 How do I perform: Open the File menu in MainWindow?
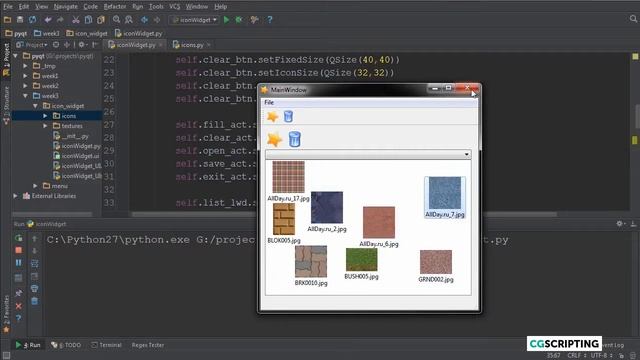(x=269, y=102)
